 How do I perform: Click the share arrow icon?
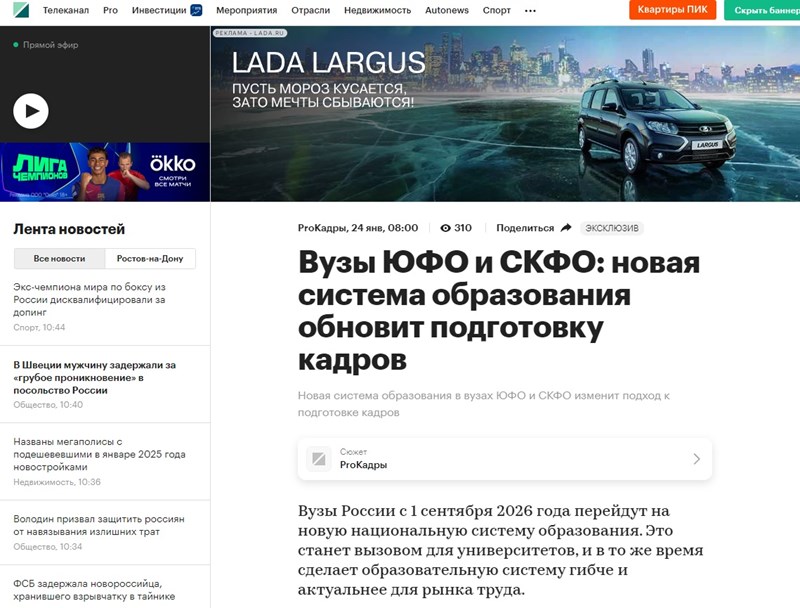[566, 227]
